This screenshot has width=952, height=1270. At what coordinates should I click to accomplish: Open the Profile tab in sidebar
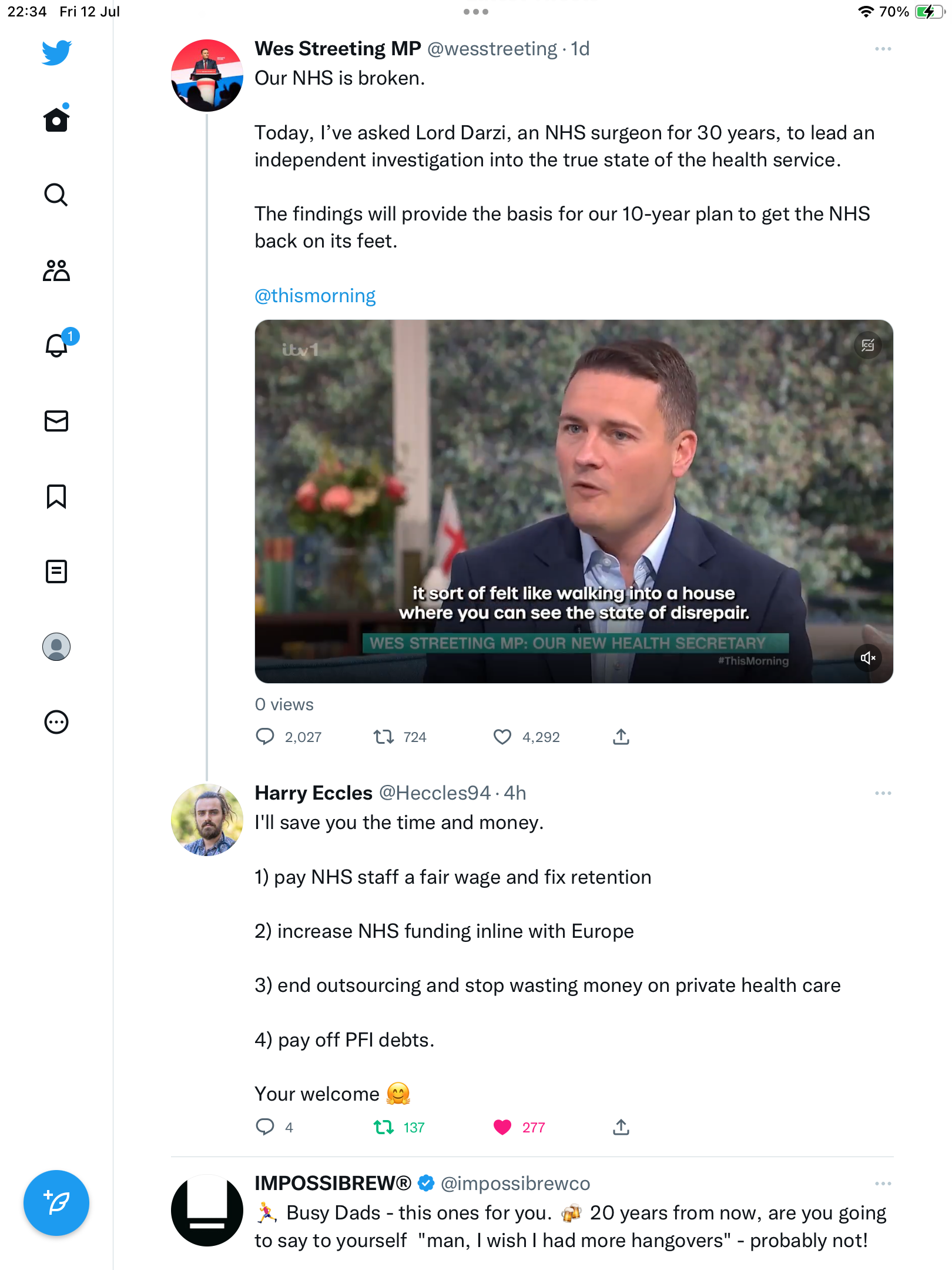(56, 647)
